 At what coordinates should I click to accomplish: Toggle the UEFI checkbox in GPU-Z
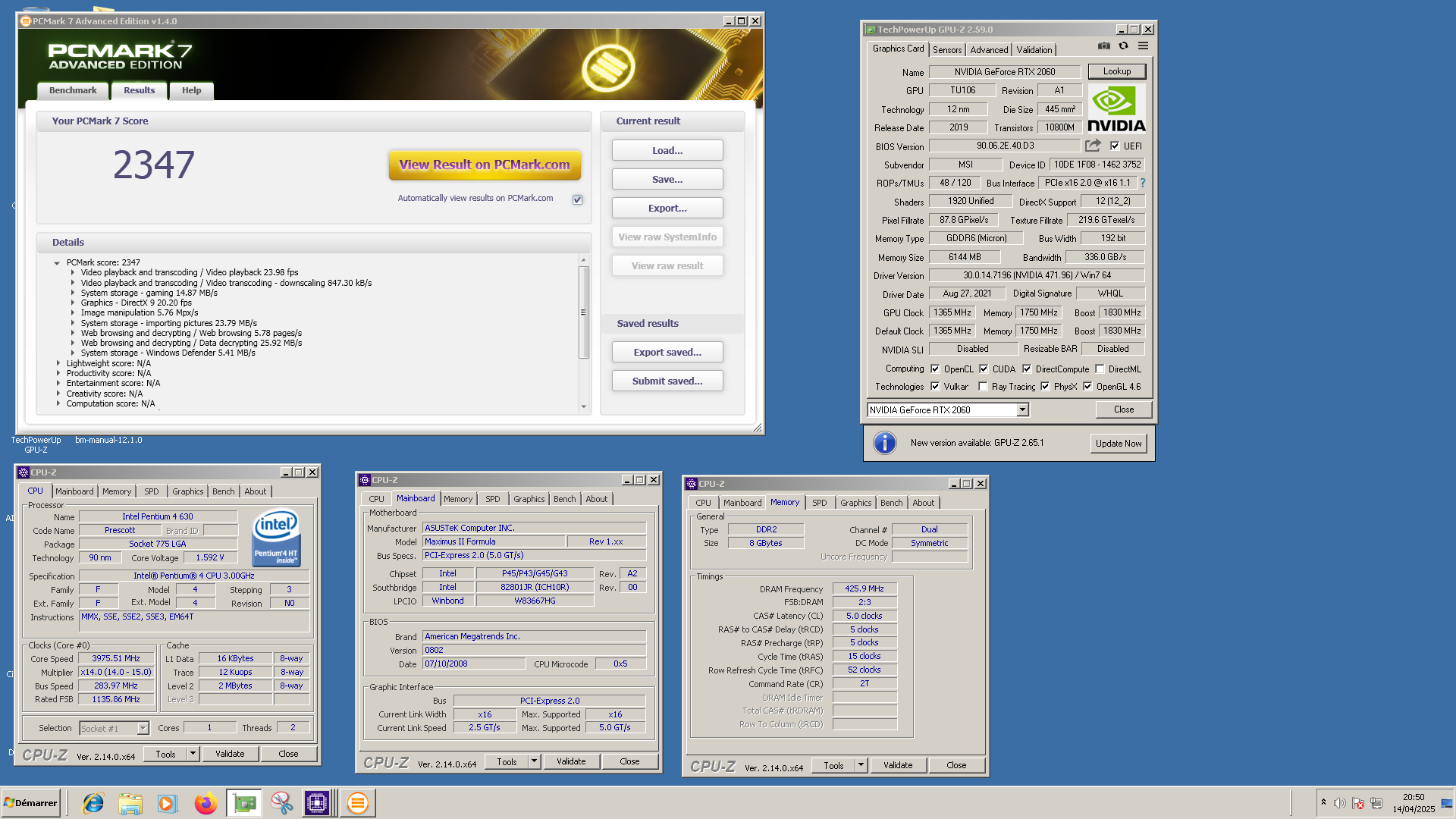coord(1115,146)
